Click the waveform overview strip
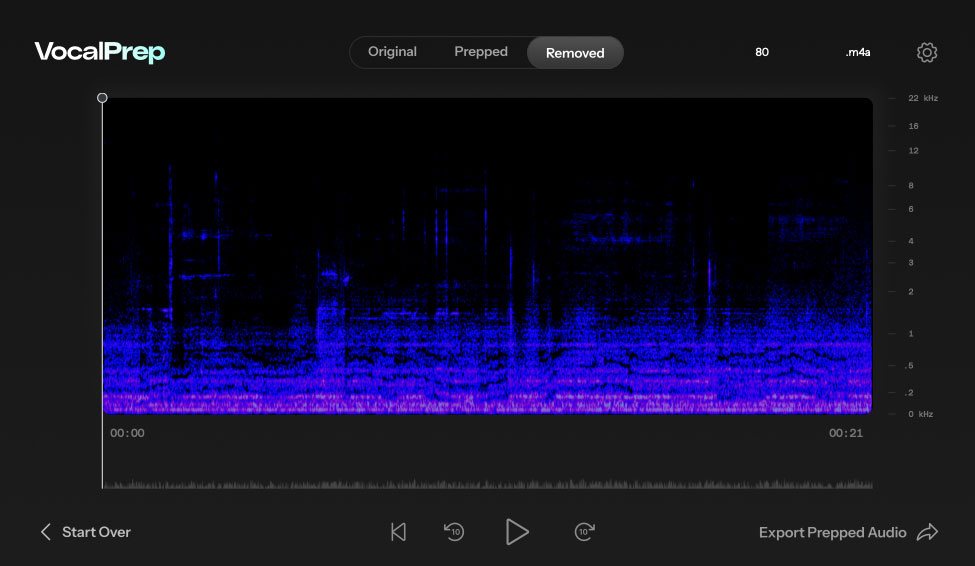The height and width of the screenshot is (566, 975). pyautogui.click(x=488, y=483)
